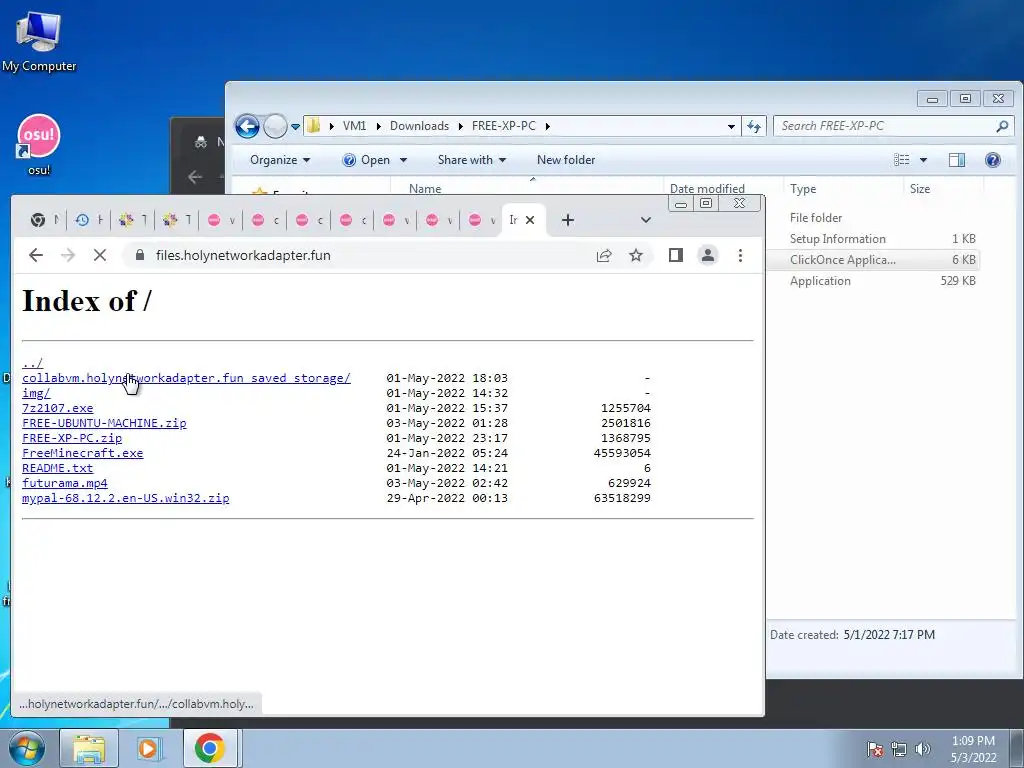Open a new Chrome tab
The width and height of the screenshot is (1024, 768).
[568, 220]
